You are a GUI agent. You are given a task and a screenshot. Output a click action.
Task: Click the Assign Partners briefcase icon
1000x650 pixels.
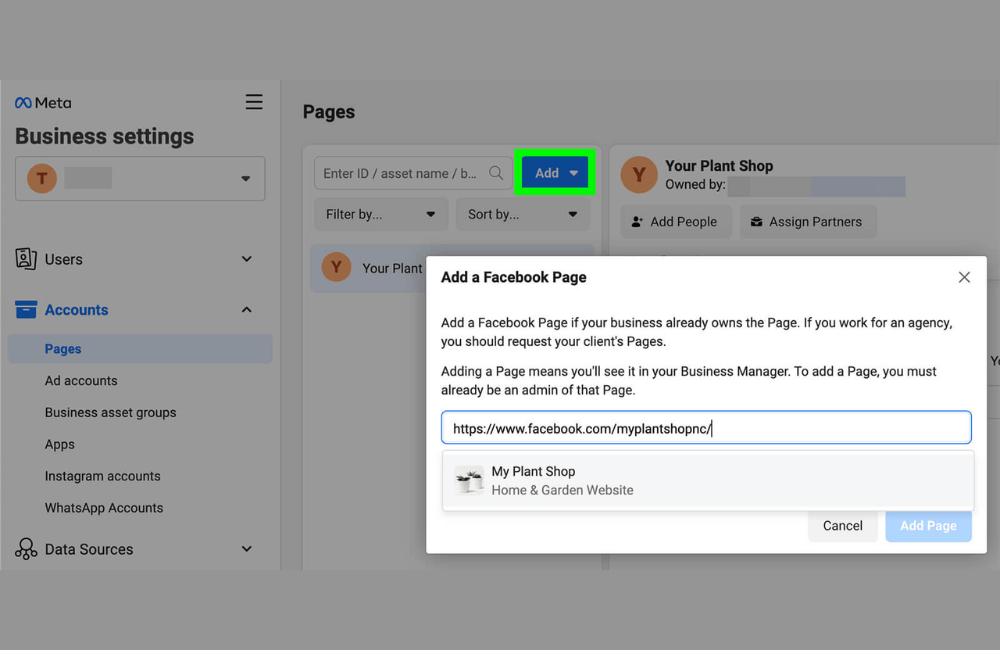(x=755, y=221)
